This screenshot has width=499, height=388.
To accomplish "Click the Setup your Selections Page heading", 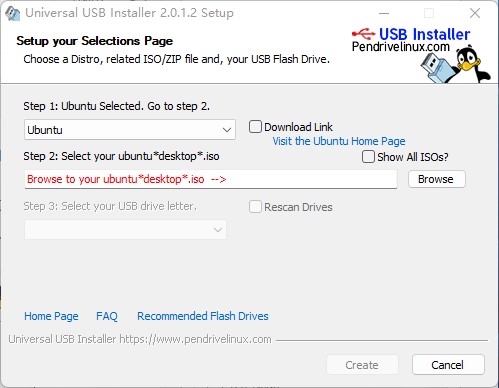I will 95,41.
